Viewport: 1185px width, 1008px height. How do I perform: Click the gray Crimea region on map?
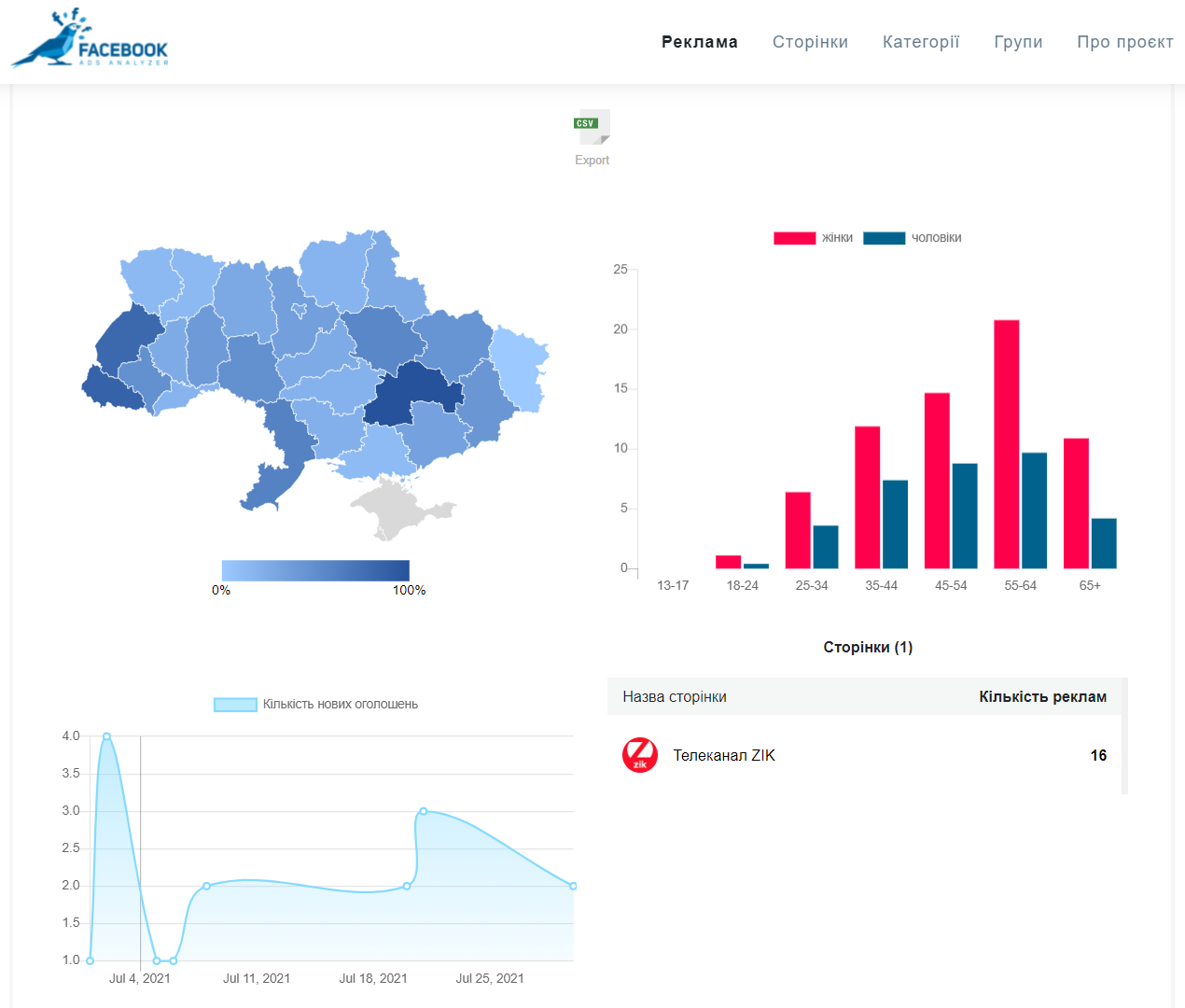[x=399, y=506]
